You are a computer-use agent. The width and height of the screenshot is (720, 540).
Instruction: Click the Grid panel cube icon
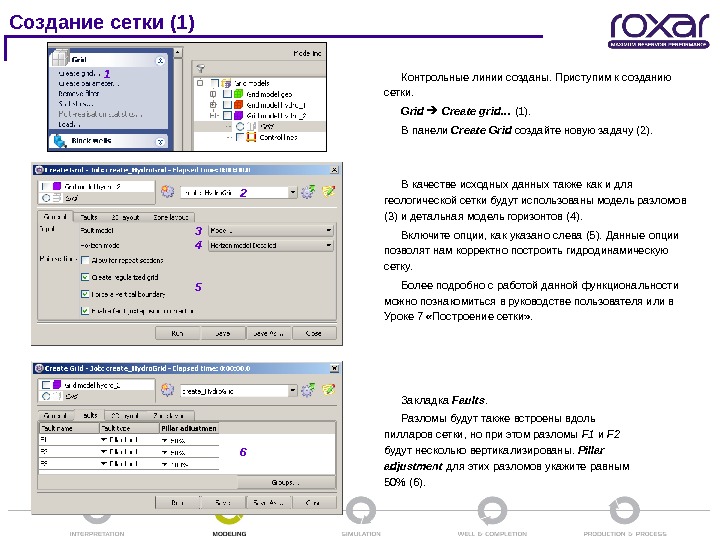click(x=60, y=58)
